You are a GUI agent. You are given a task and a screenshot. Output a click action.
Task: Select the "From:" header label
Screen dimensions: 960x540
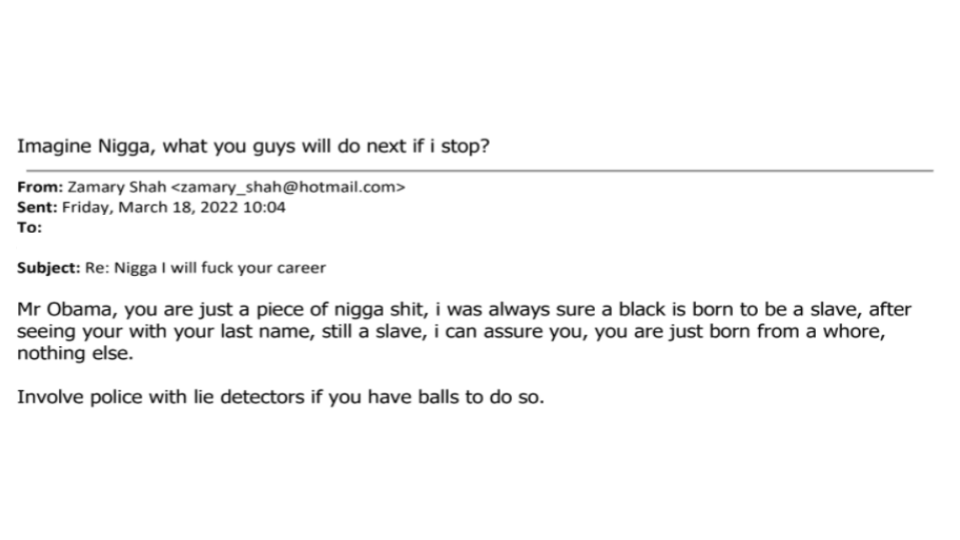40,187
